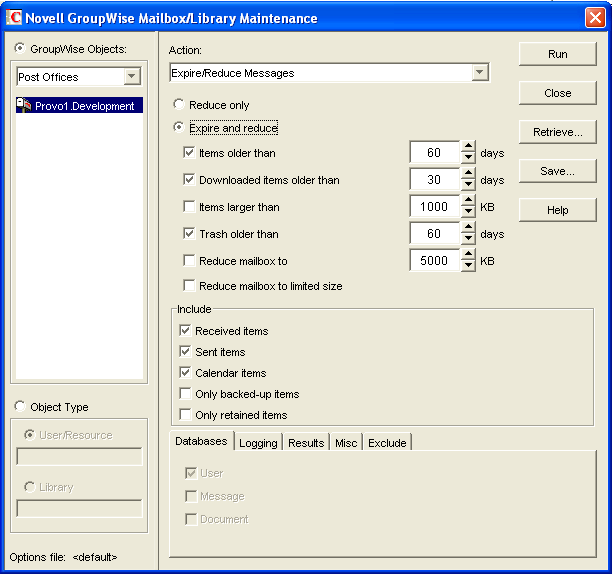Click the Close button
Image resolution: width=612 pixels, height=574 pixels.
557,93
